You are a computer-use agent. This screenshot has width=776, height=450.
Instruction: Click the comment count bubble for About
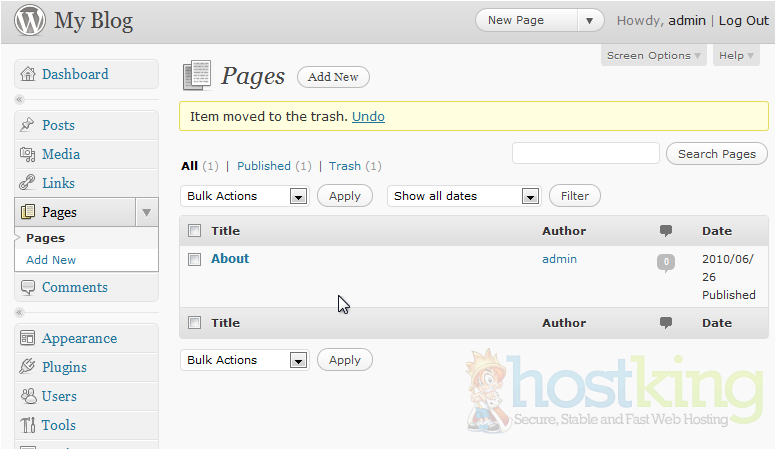point(666,263)
